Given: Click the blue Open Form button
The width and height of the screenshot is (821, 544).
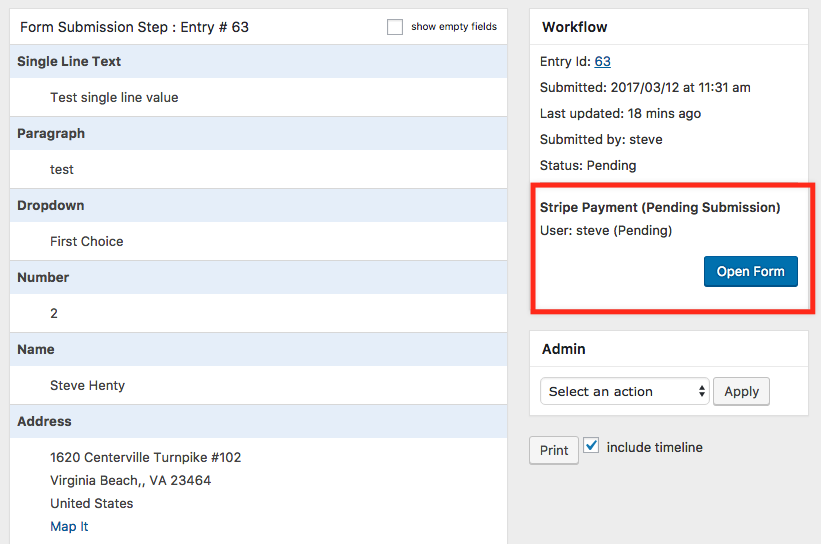Looking at the screenshot, I should [750, 272].
